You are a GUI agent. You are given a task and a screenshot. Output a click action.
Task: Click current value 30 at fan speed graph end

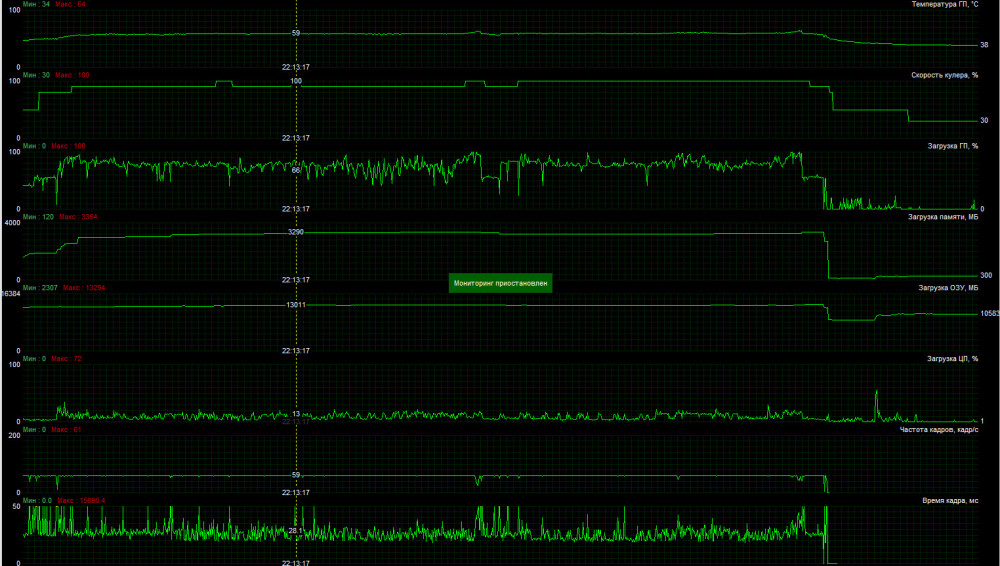click(x=984, y=121)
